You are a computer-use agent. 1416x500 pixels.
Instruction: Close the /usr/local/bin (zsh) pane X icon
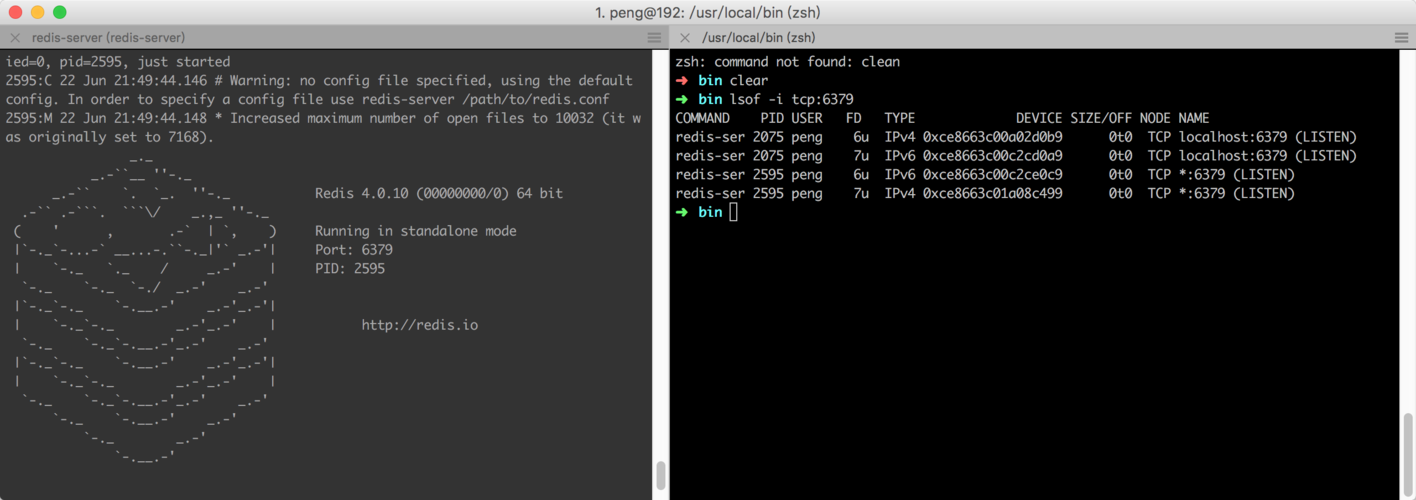pos(684,38)
